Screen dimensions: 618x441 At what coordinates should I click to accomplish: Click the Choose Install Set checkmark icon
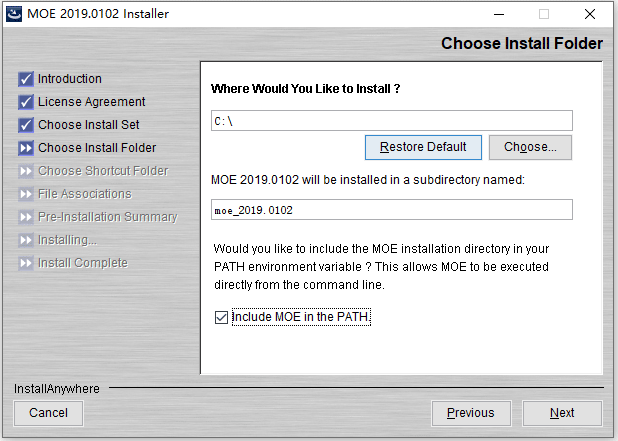coord(26,125)
